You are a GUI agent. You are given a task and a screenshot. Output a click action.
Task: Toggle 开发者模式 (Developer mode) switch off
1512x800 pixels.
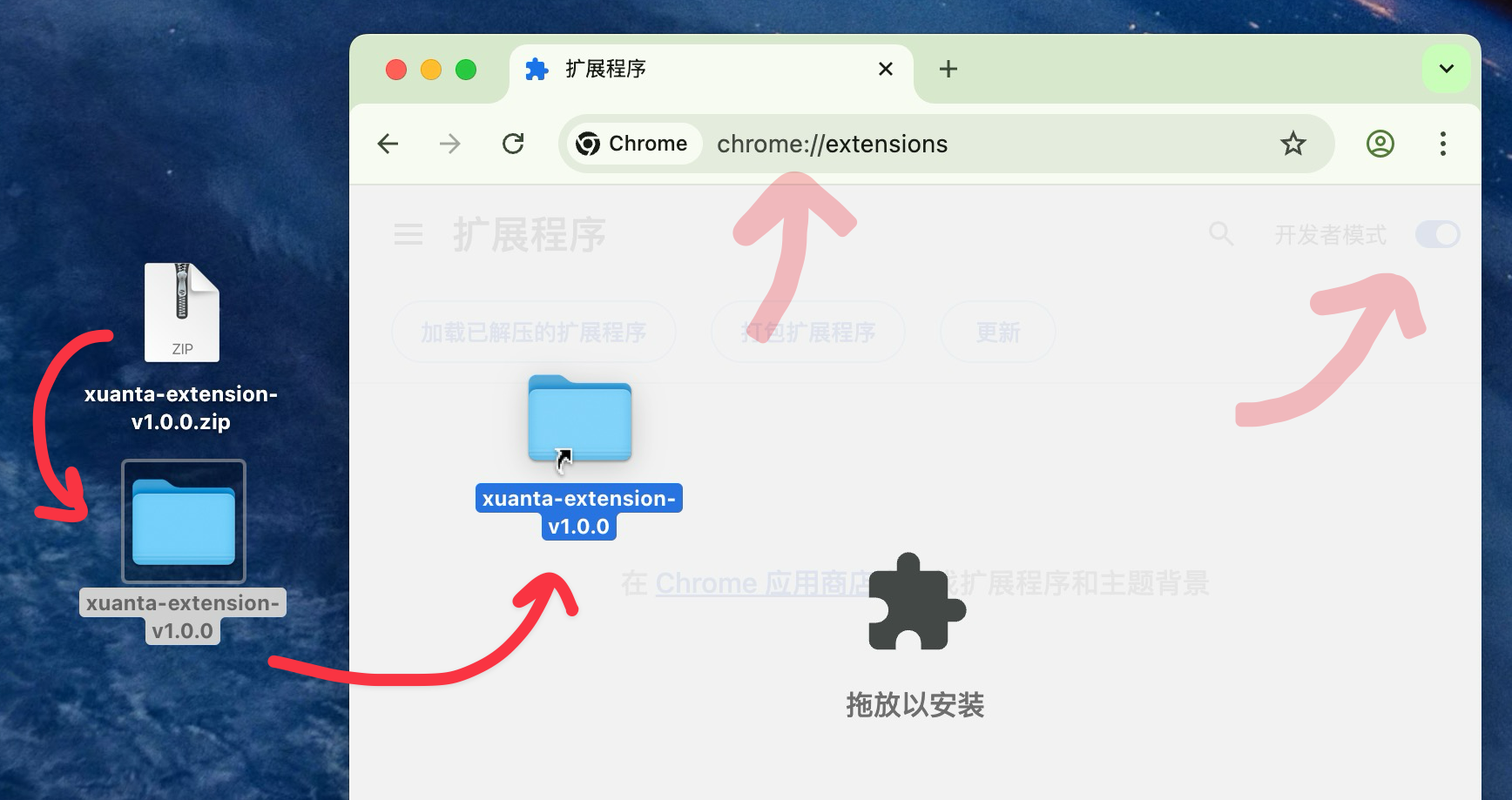click(x=1437, y=233)
